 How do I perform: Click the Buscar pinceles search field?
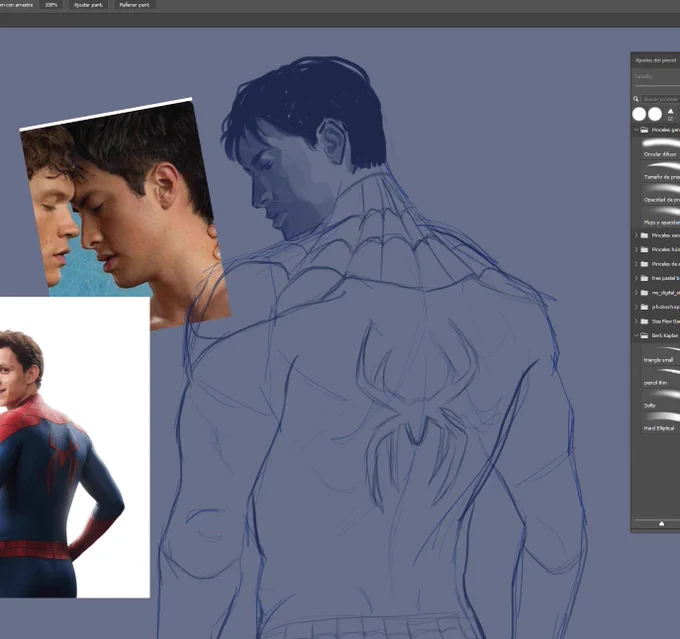[x=660, y=99]
